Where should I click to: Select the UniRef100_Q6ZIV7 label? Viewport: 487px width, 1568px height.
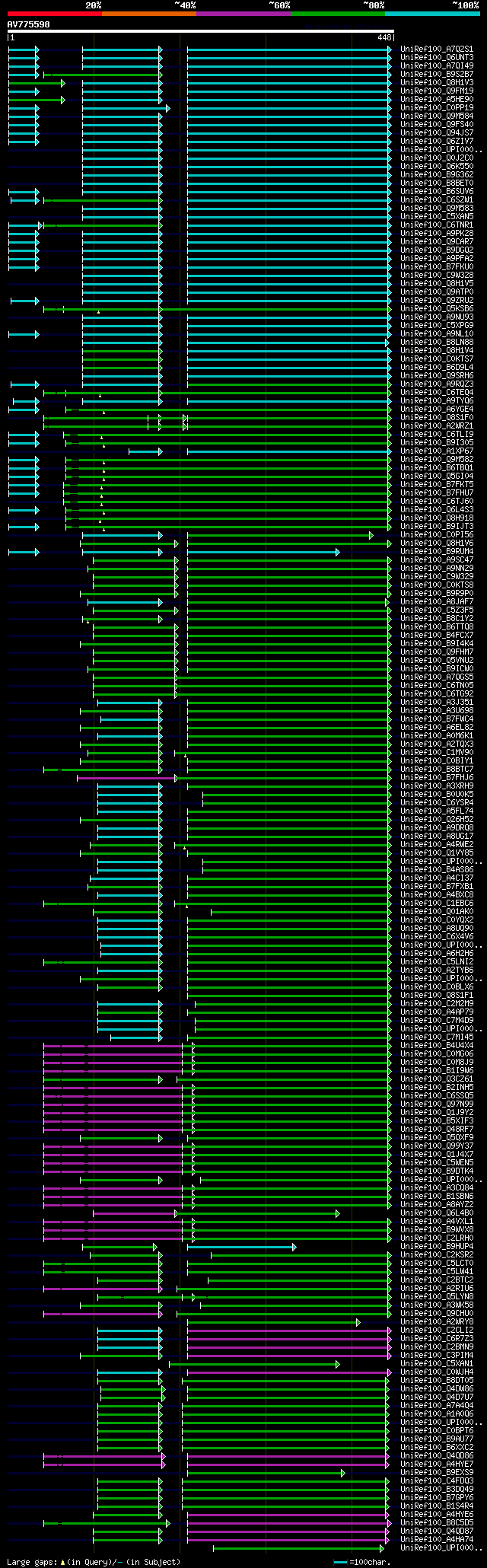(437, 141)
